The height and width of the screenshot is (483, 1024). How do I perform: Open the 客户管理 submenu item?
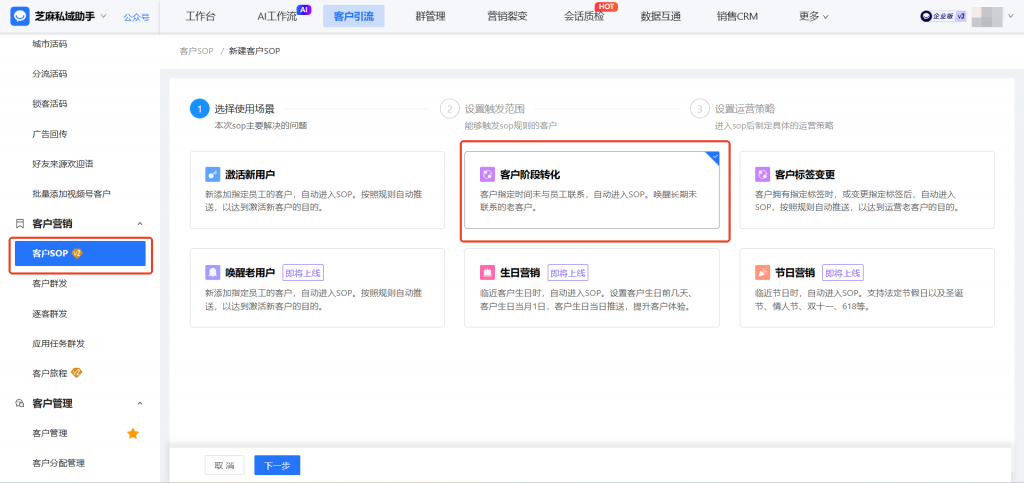point(50,433)
